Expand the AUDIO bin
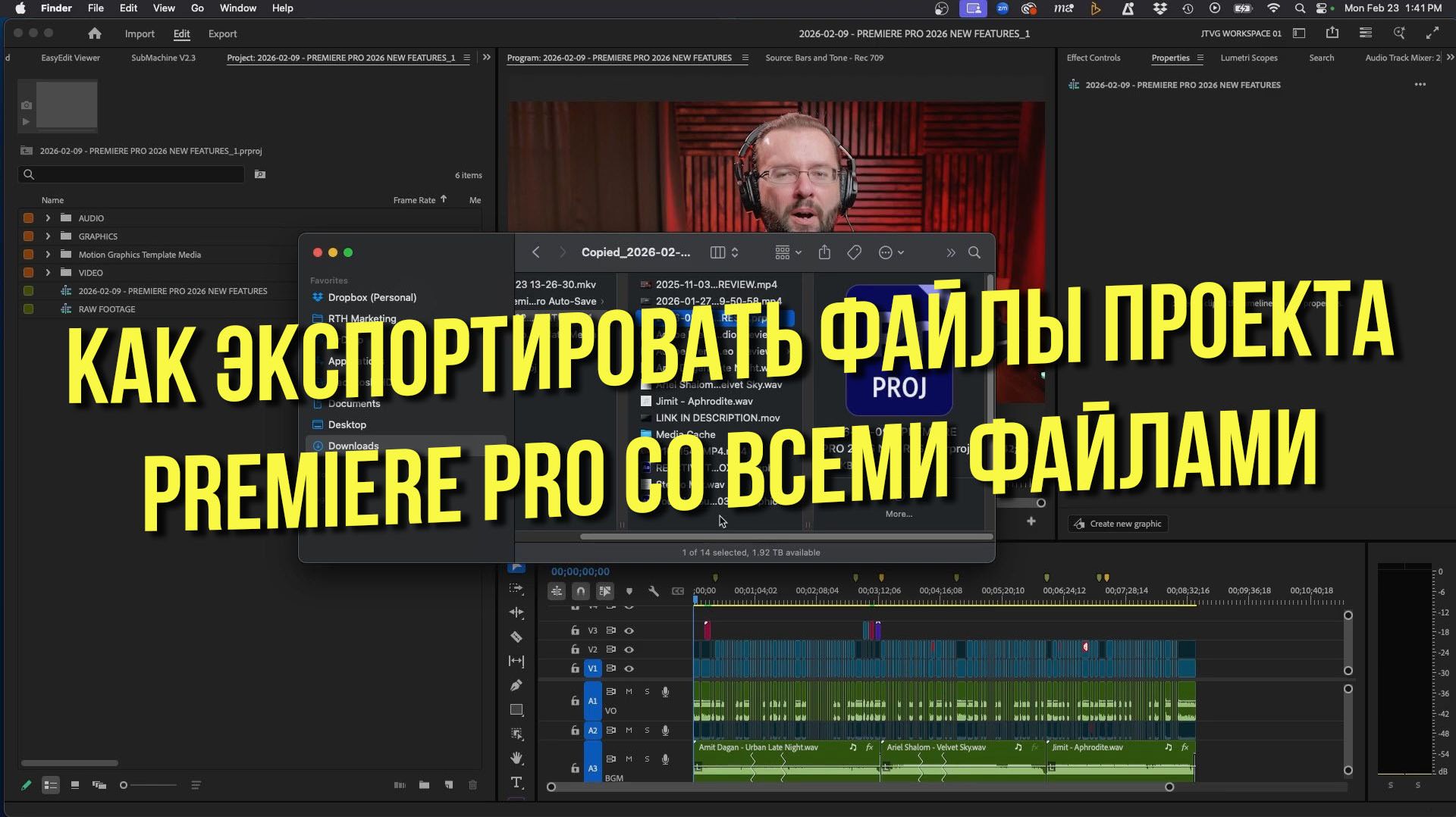Image resolution: width=1456 pixels, height=817 pixels. pyautogui.click(x=48, y=218)
